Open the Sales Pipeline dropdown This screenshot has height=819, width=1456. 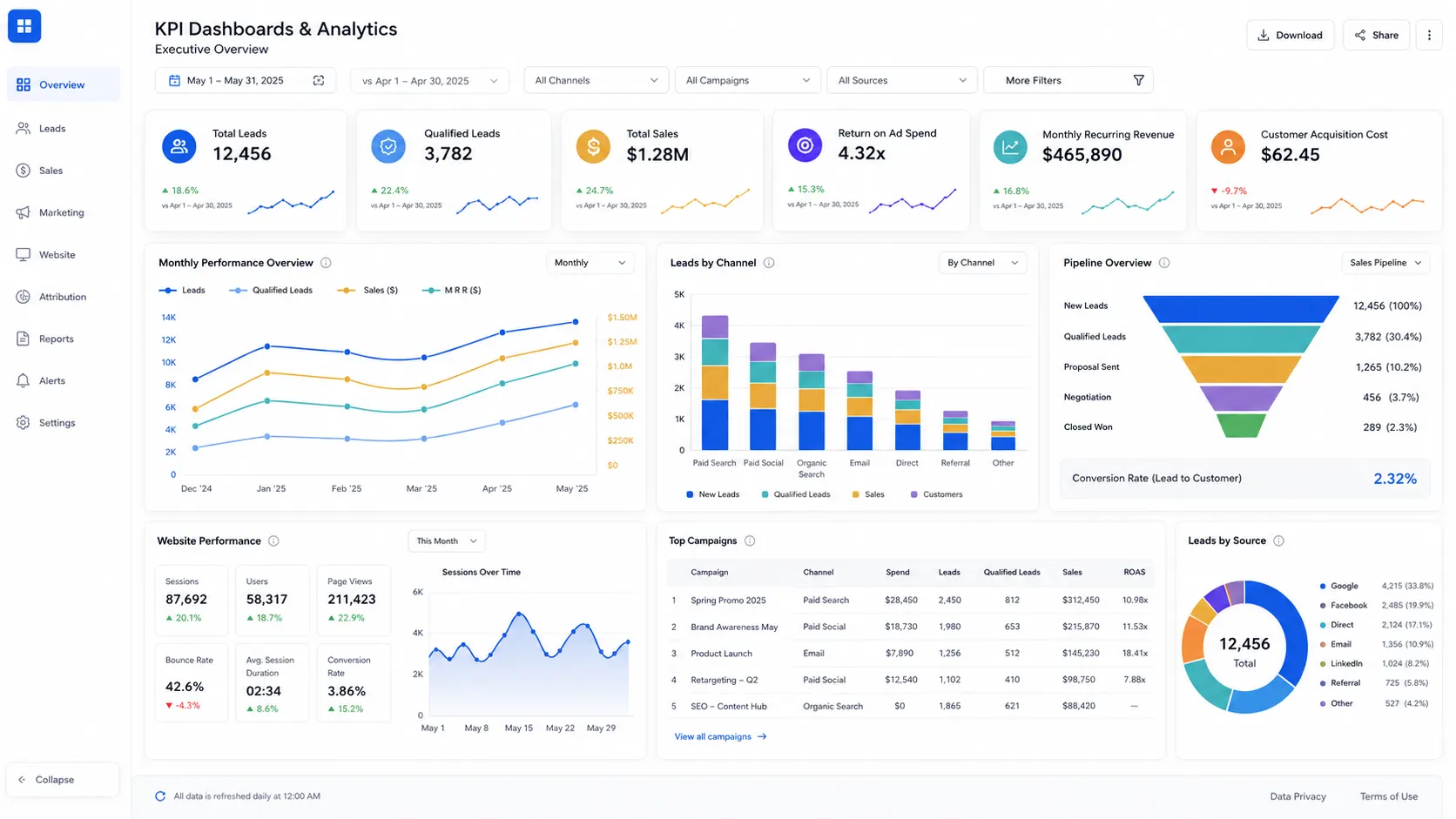1385,263
